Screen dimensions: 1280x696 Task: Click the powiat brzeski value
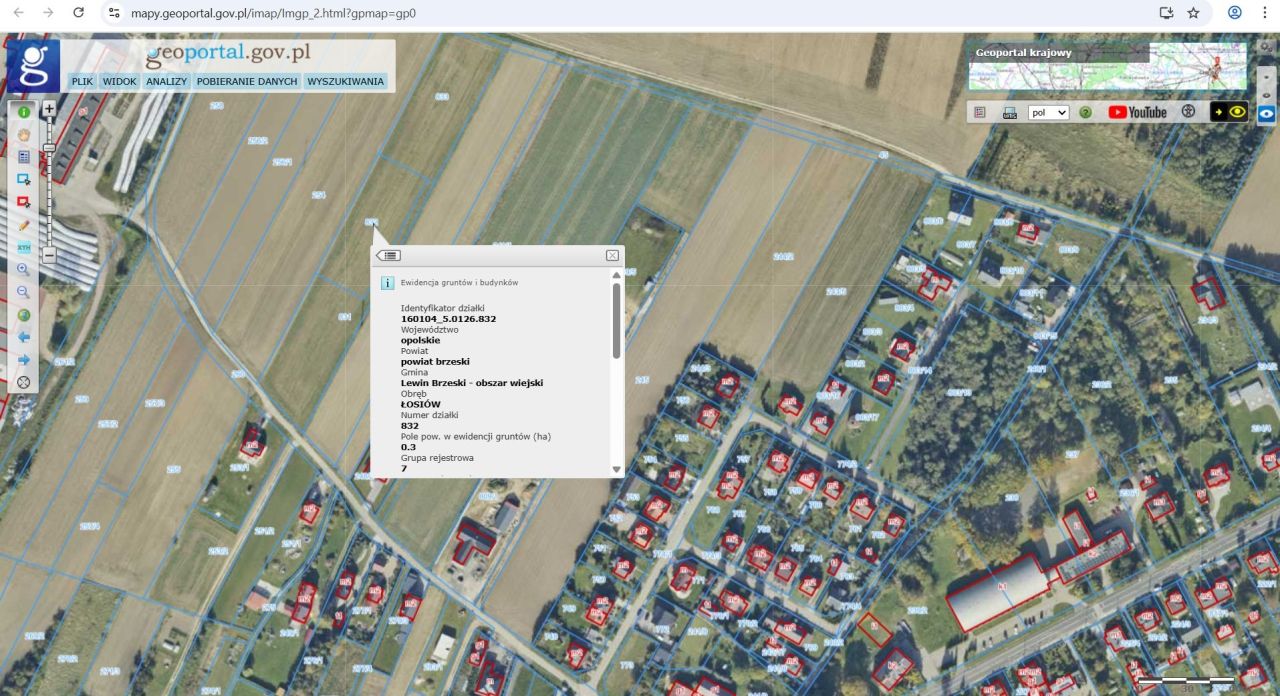(435, 362)
